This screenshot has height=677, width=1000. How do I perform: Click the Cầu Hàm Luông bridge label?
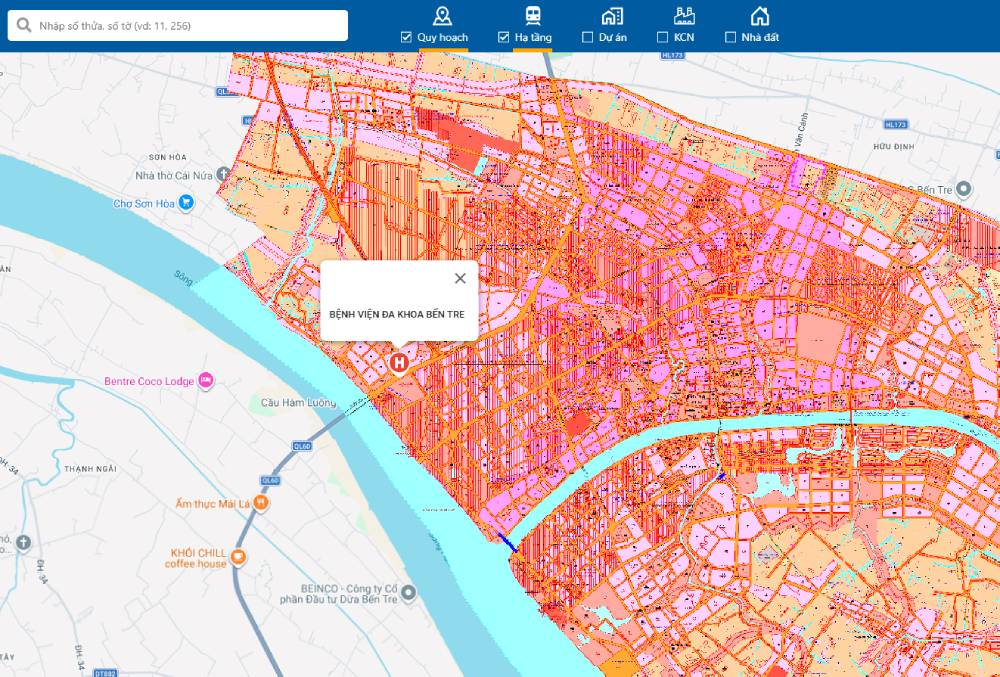click(x=298, y=403)
